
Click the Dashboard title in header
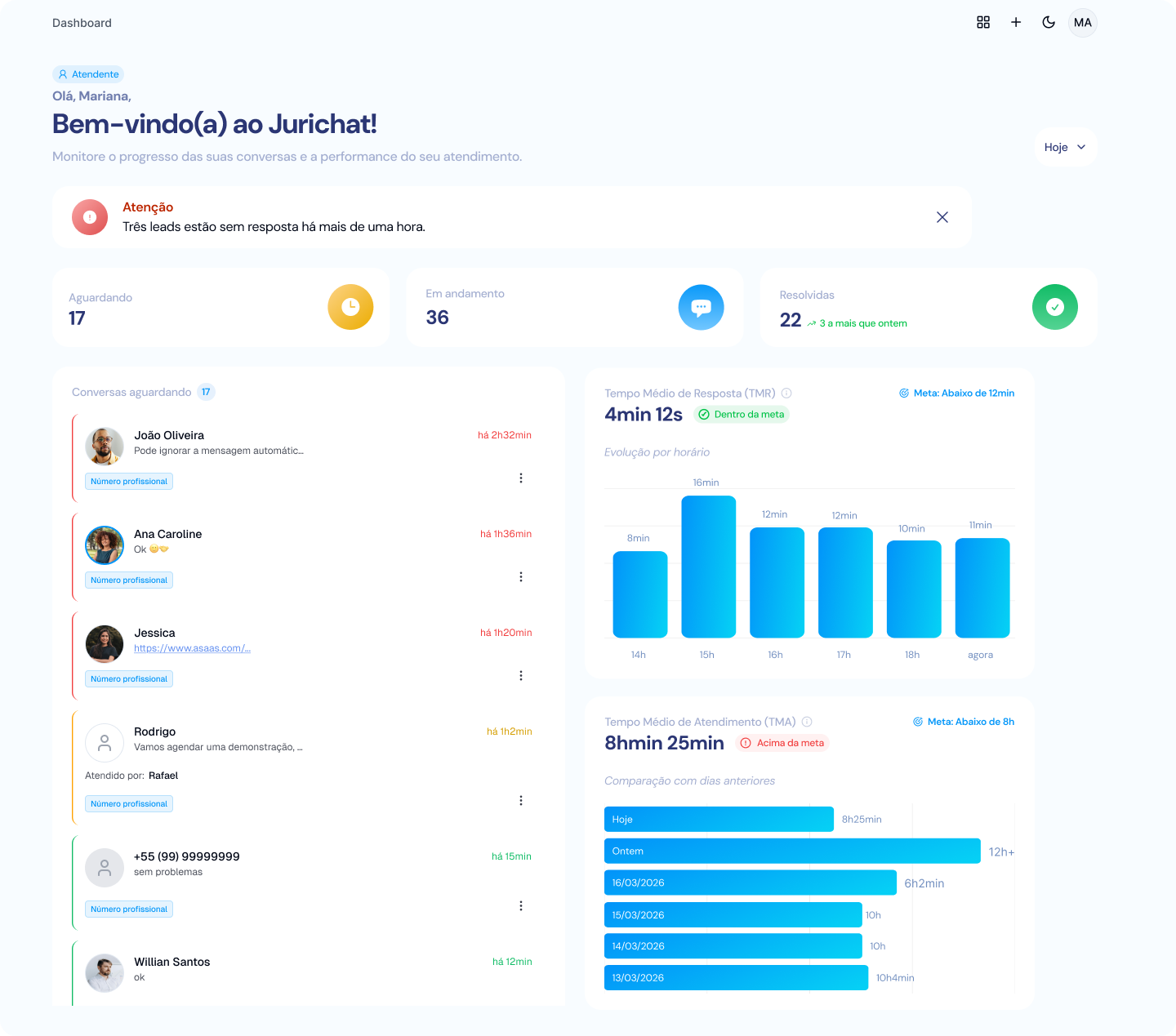tap(82, 23)
